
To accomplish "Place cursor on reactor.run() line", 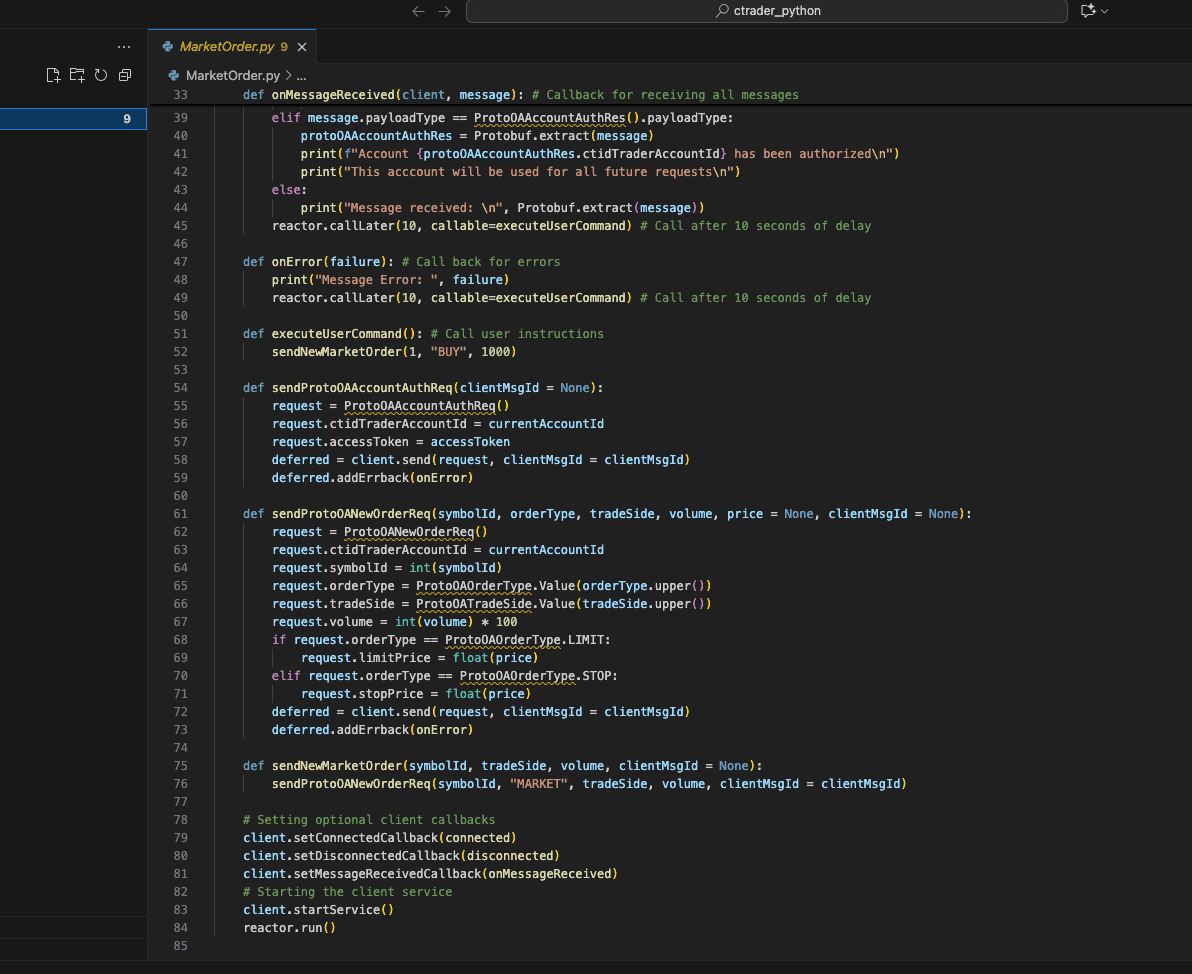I will [289, 928].
